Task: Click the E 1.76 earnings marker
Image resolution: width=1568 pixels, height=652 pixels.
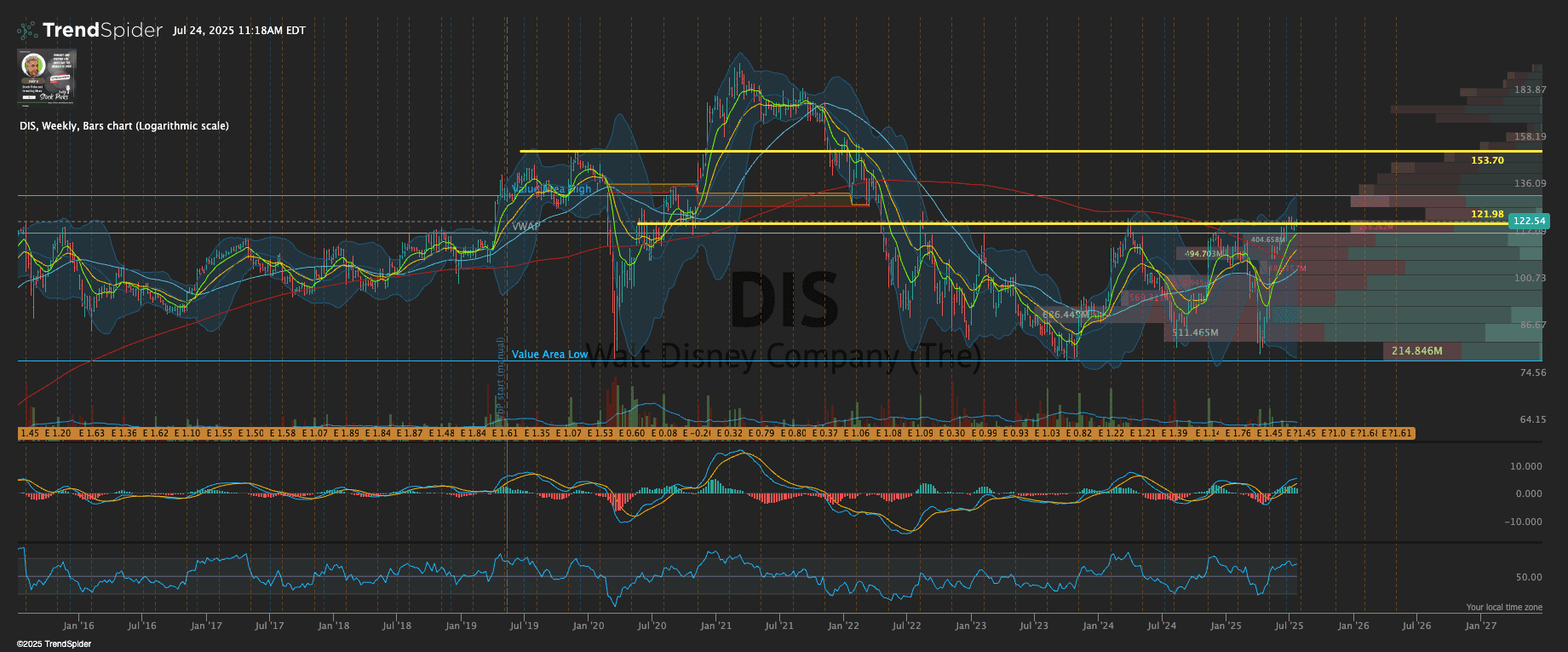Action: click(x=1239, y=433)
